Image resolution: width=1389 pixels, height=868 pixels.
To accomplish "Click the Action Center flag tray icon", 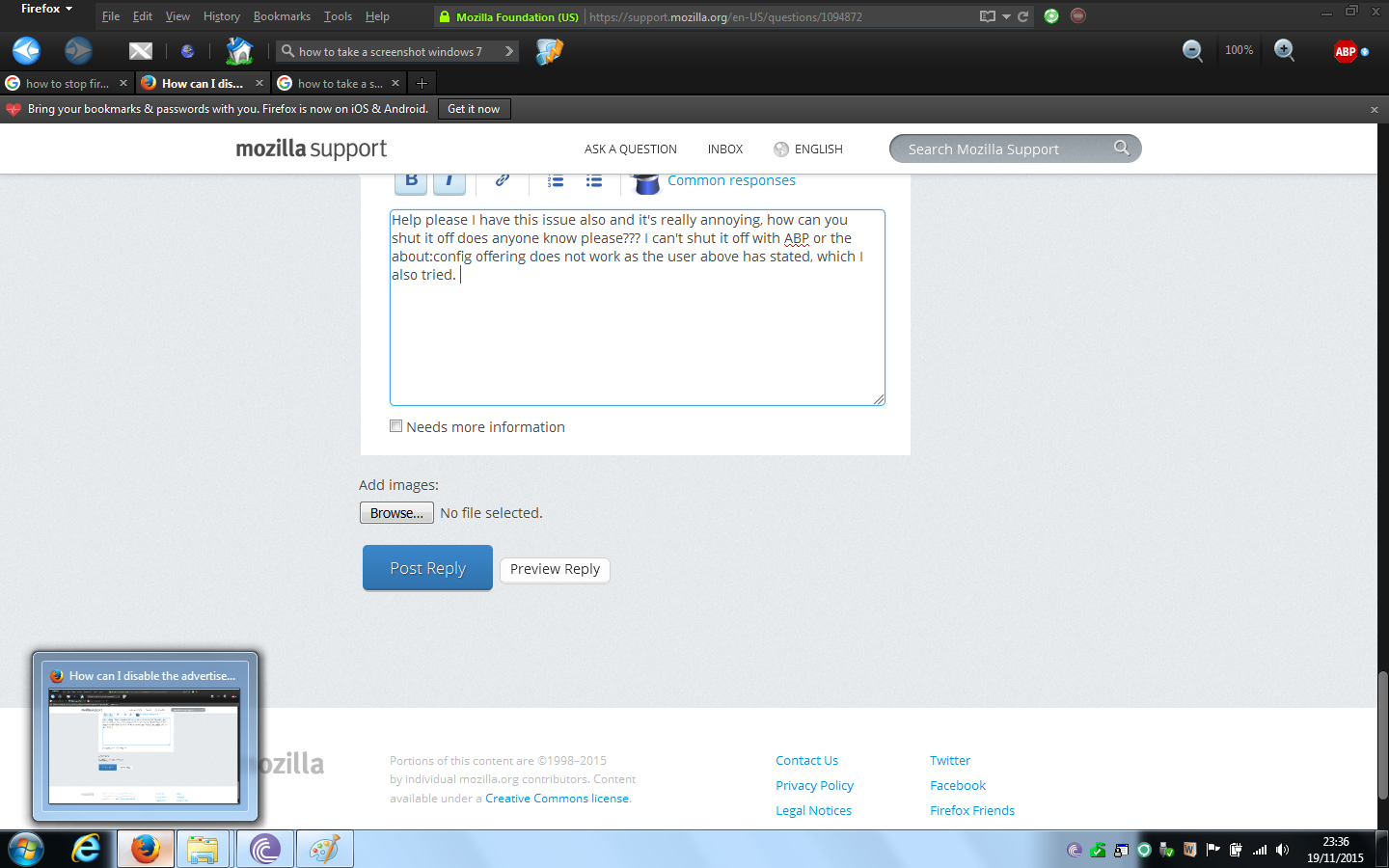I will [1213, 850].
